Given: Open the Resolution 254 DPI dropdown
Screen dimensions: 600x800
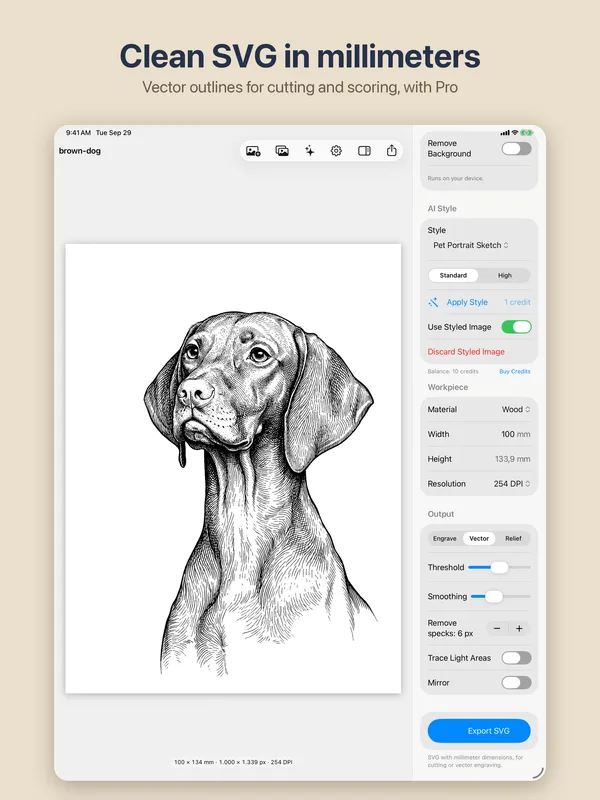Looking at the screenshot, I should click(x=512, y=484).
